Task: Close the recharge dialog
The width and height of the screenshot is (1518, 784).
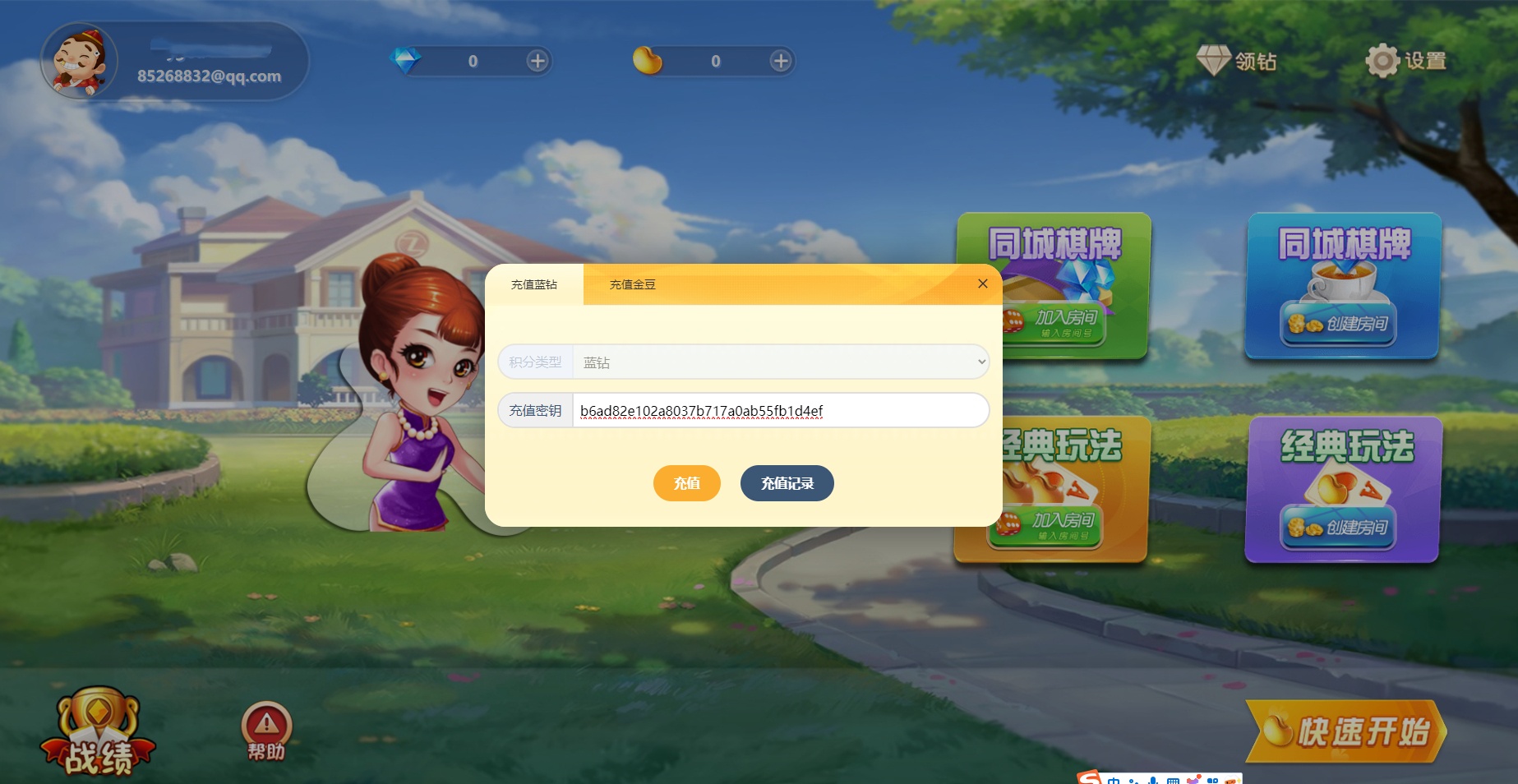Action: [982, 284]
